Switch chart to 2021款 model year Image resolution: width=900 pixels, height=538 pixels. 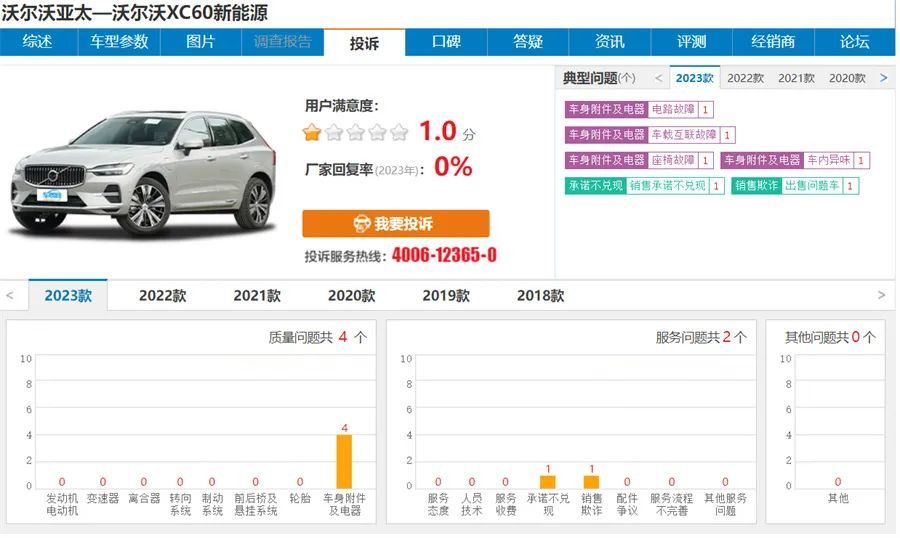(257, 296)
